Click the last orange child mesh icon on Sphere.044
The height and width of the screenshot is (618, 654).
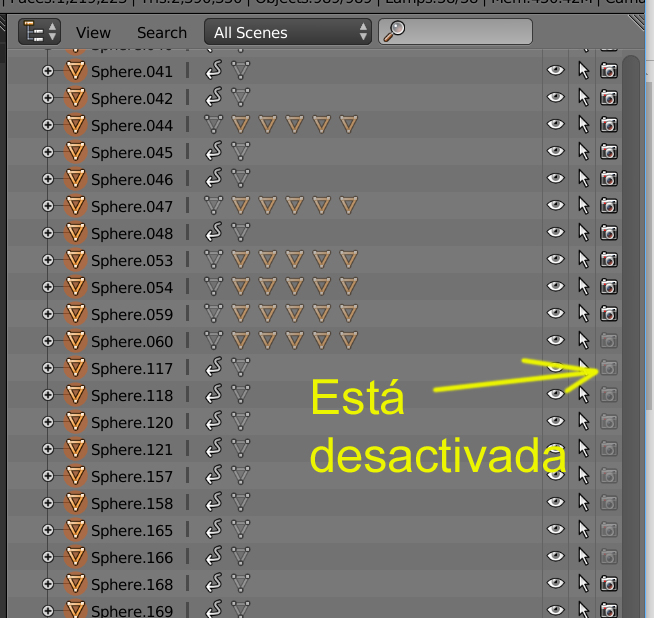pyautogui.click(x=349, y=125)
